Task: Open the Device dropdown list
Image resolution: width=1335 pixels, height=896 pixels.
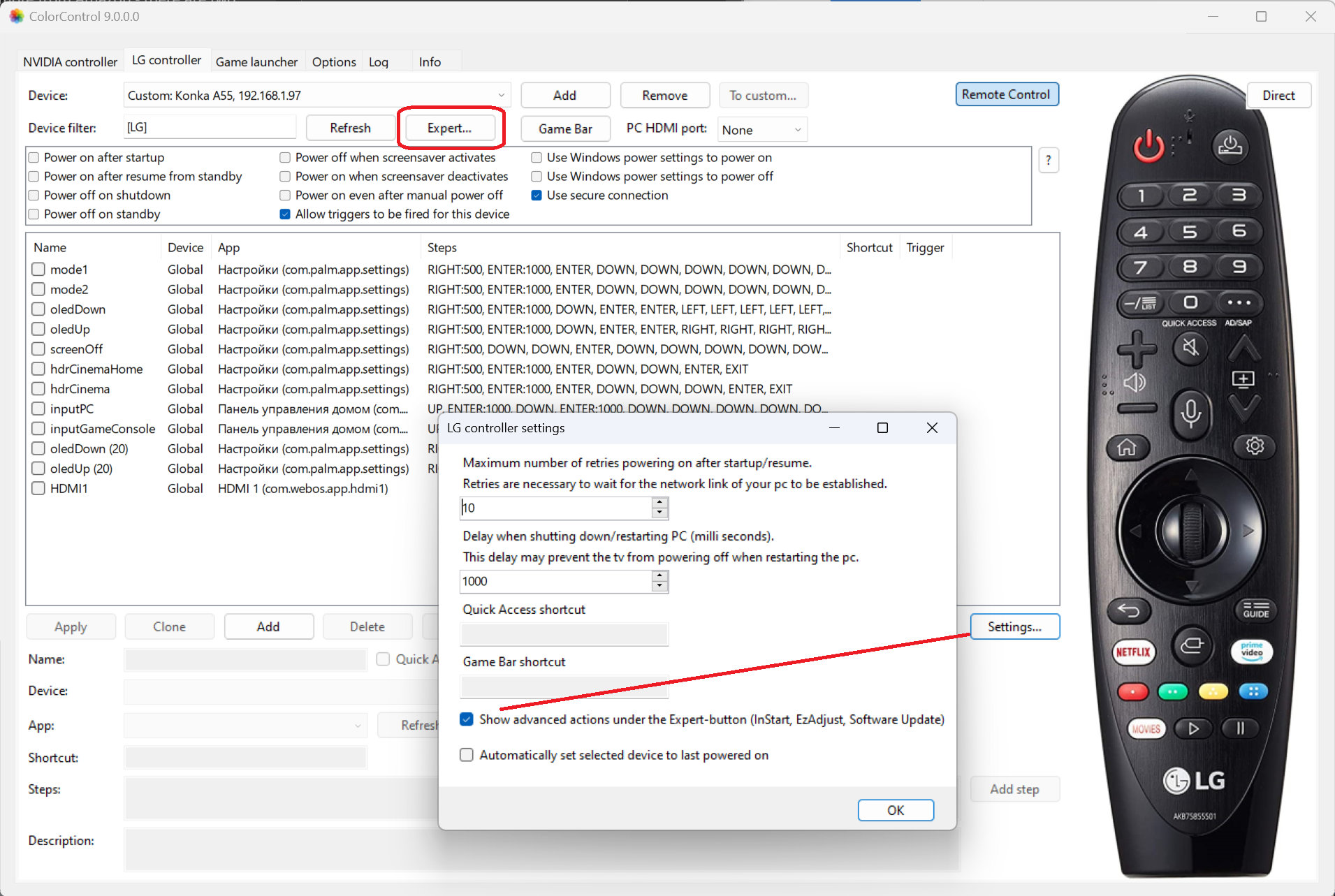Action: coord(501,96)
